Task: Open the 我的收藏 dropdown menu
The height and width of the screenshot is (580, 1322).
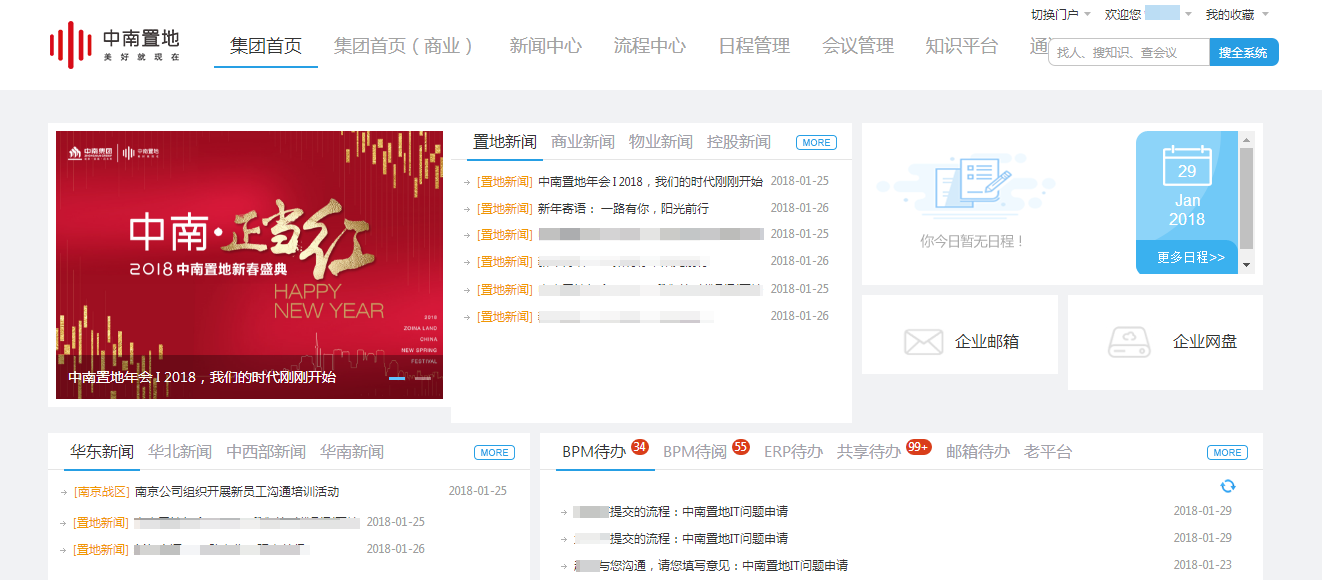Action: click(1236, 14)
